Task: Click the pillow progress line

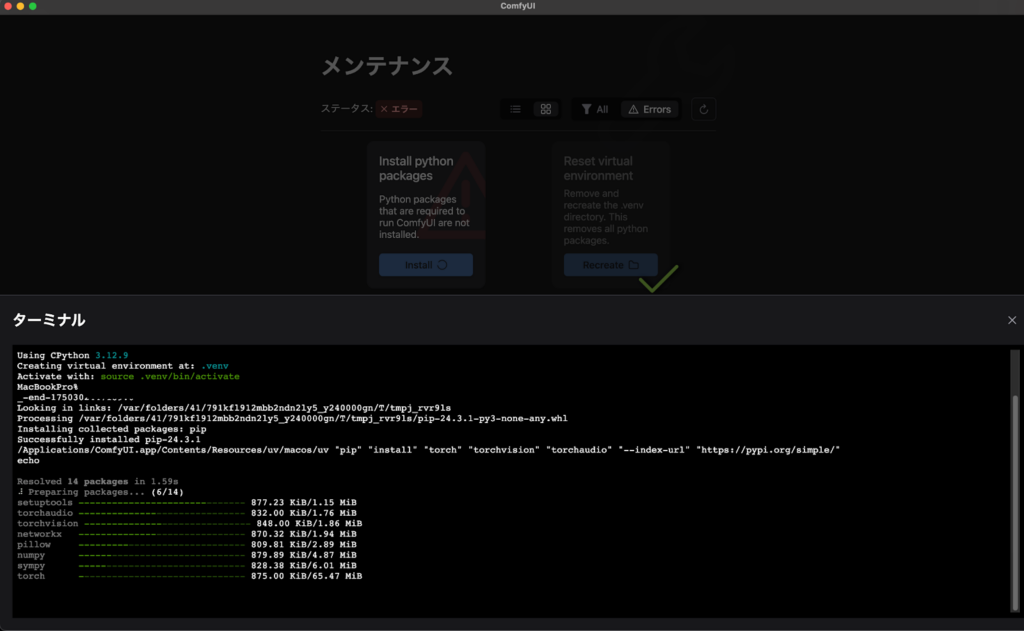Action: coord(187,544)
